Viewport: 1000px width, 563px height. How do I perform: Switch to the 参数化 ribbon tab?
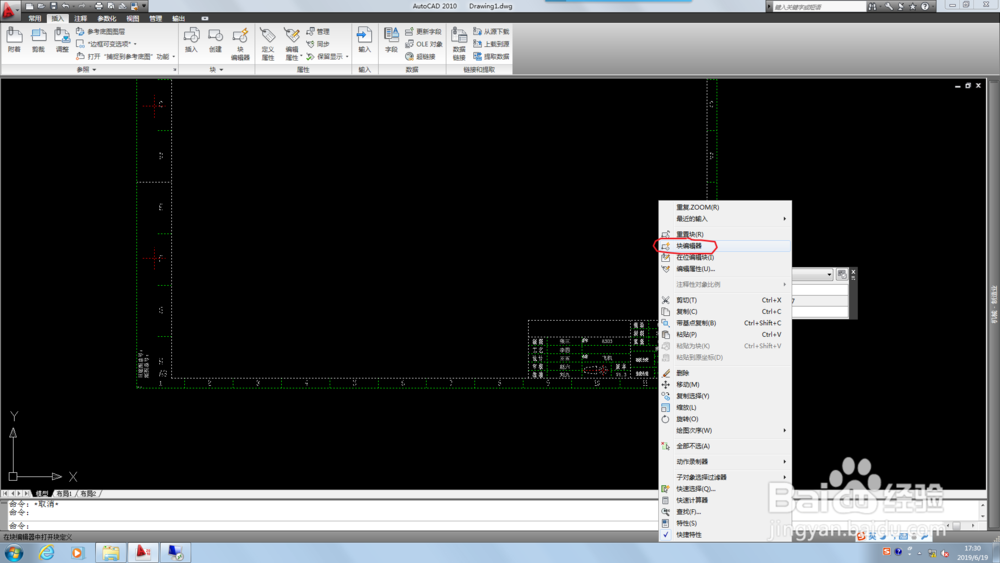(x=107, y=18)
